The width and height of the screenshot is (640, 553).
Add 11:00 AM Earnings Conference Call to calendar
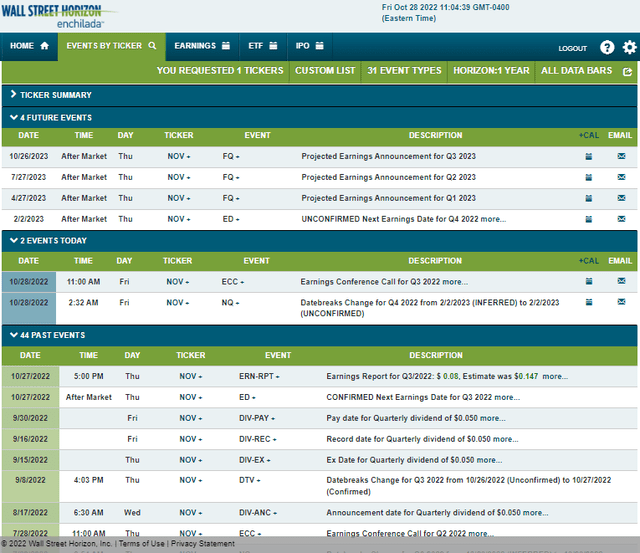(589, 281)
